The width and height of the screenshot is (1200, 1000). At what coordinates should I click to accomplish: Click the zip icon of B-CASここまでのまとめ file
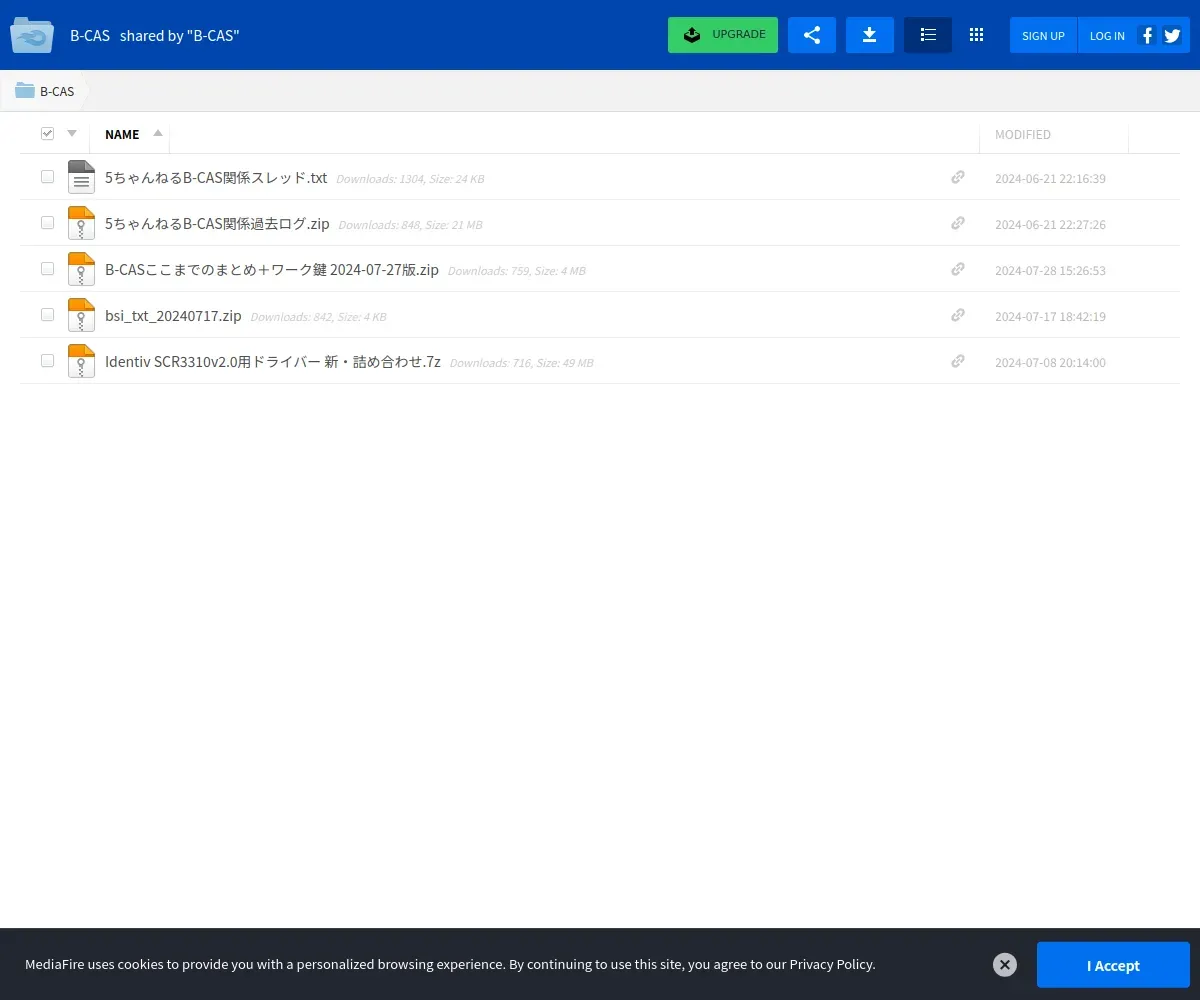coord(81,269)
